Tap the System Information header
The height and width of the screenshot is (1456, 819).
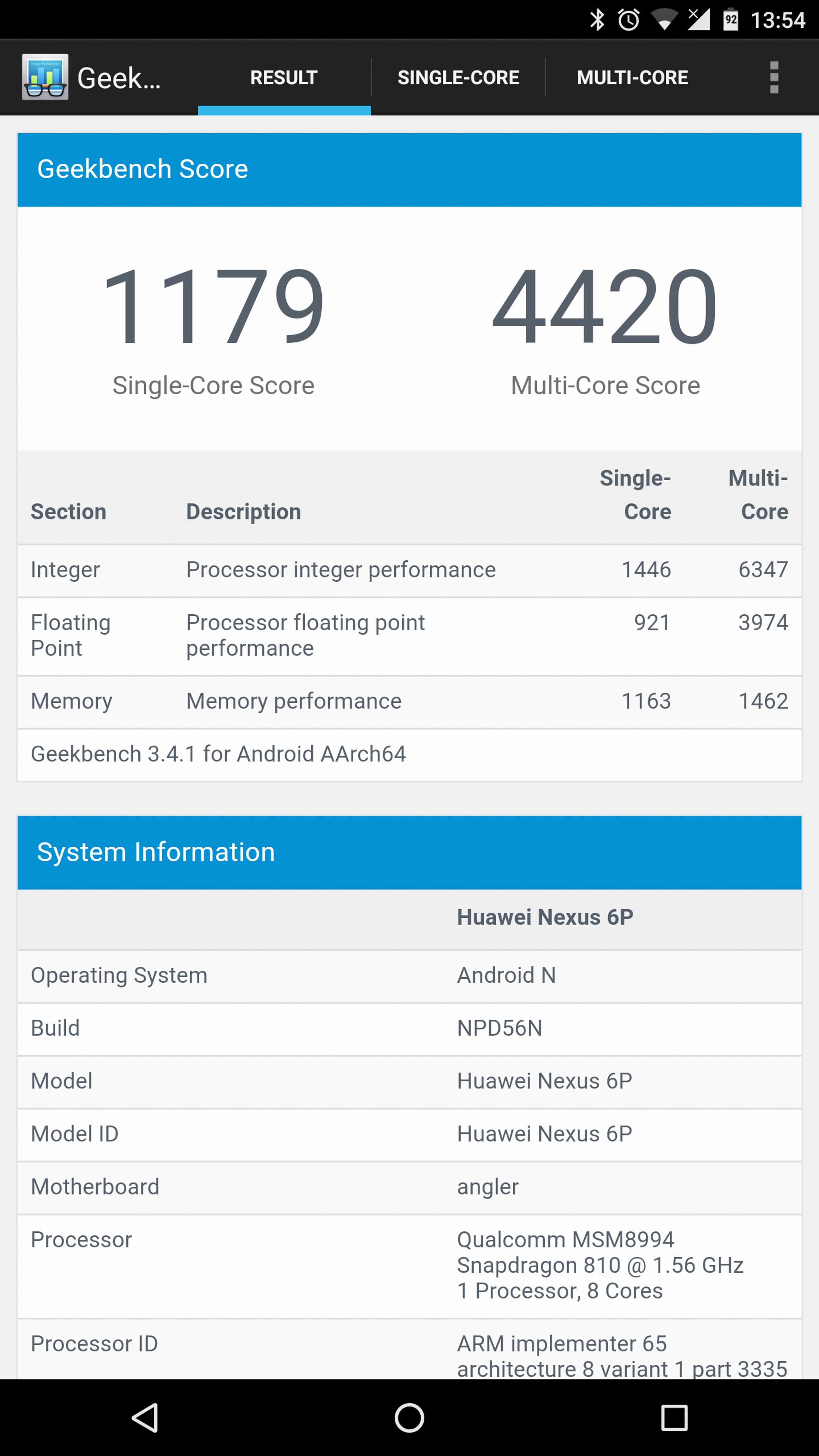[409, 853]
